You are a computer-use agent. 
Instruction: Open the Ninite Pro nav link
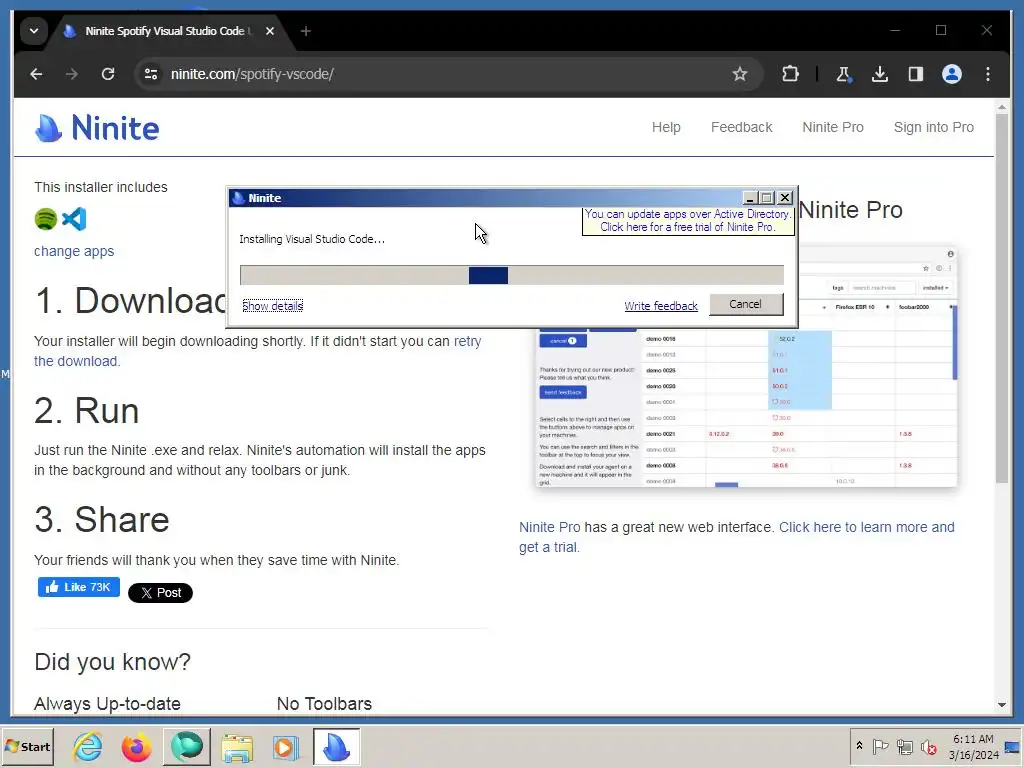click(833, 127)
